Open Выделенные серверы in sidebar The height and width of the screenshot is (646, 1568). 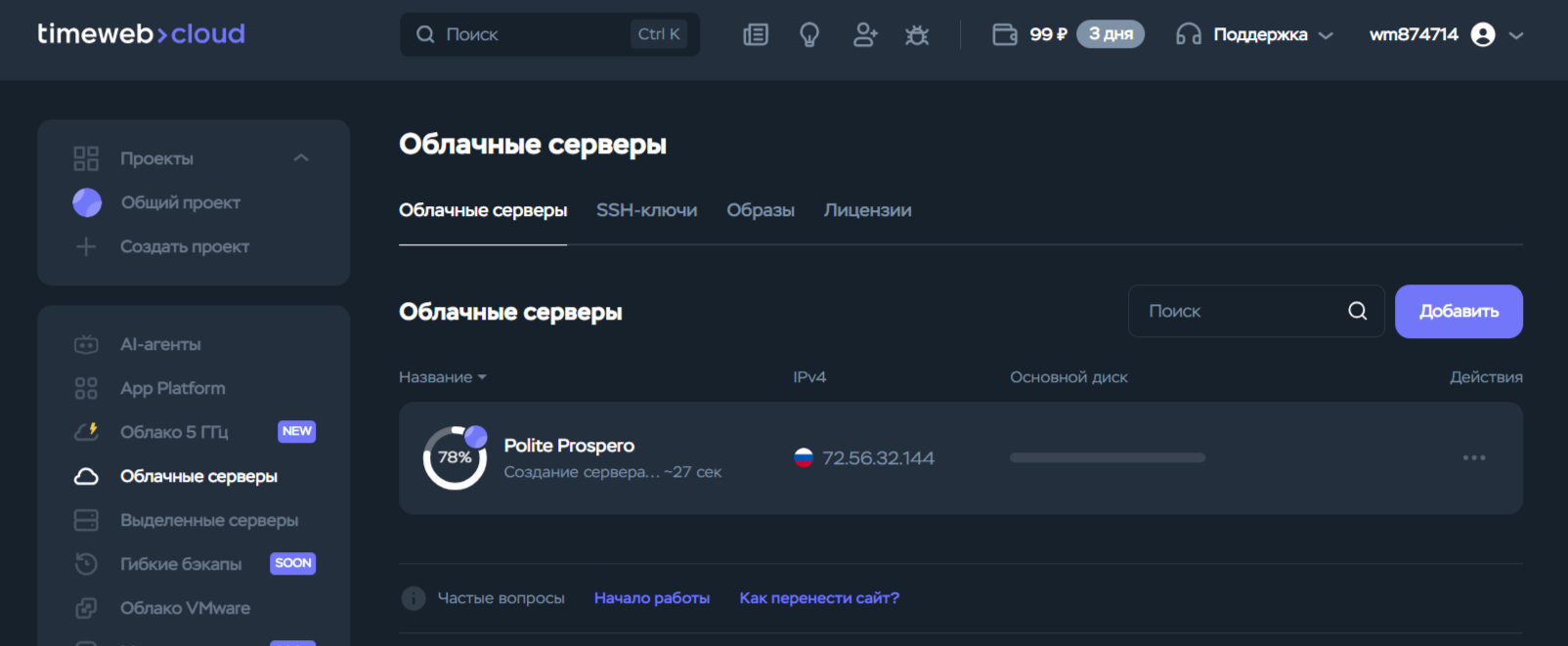tap(209, 520)
